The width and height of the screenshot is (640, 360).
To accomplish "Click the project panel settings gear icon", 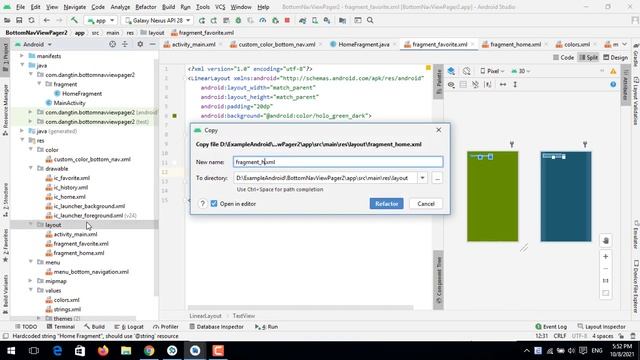I will coord(140,44).
